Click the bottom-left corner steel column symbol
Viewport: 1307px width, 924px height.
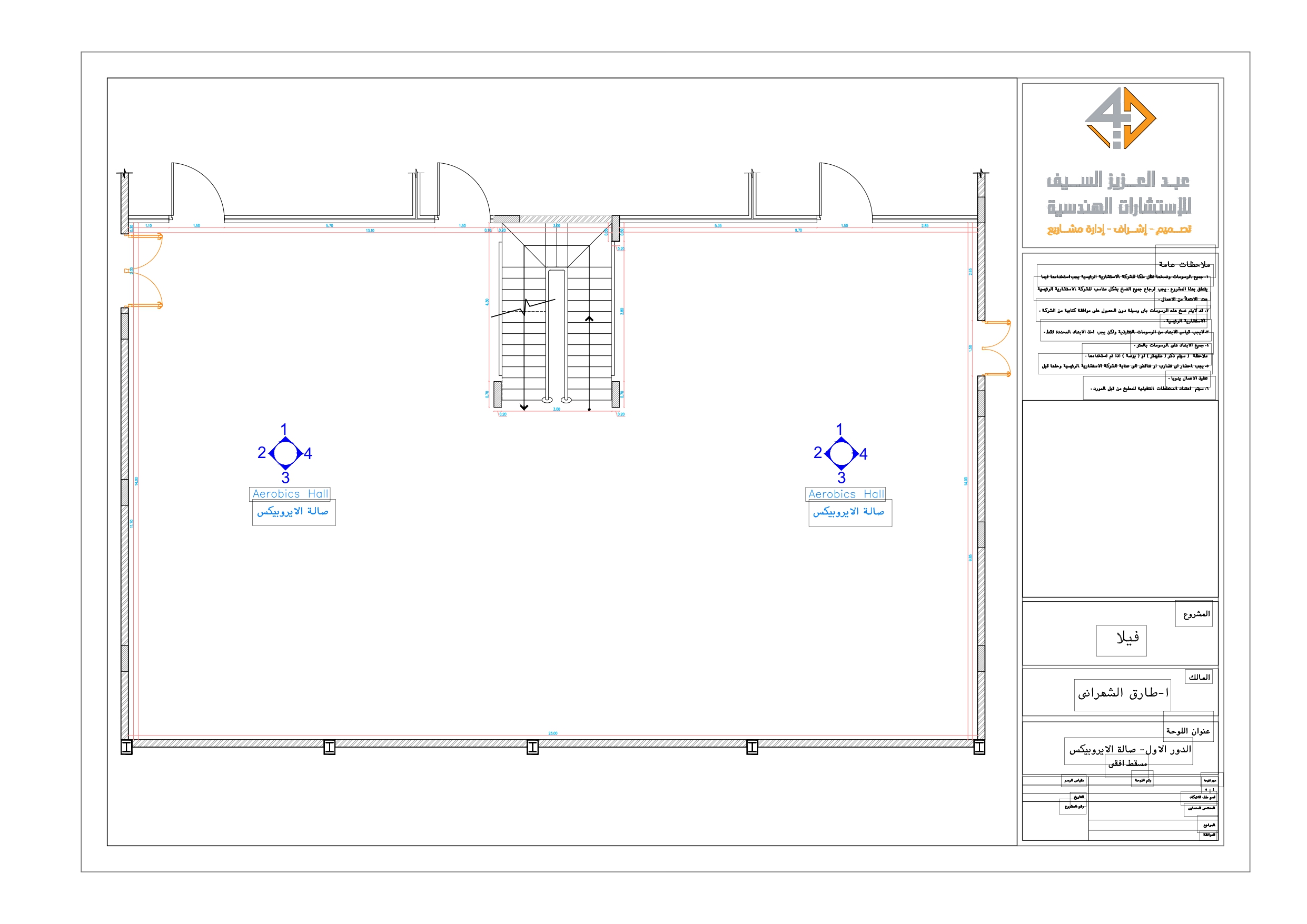click(x=127, y=747)
